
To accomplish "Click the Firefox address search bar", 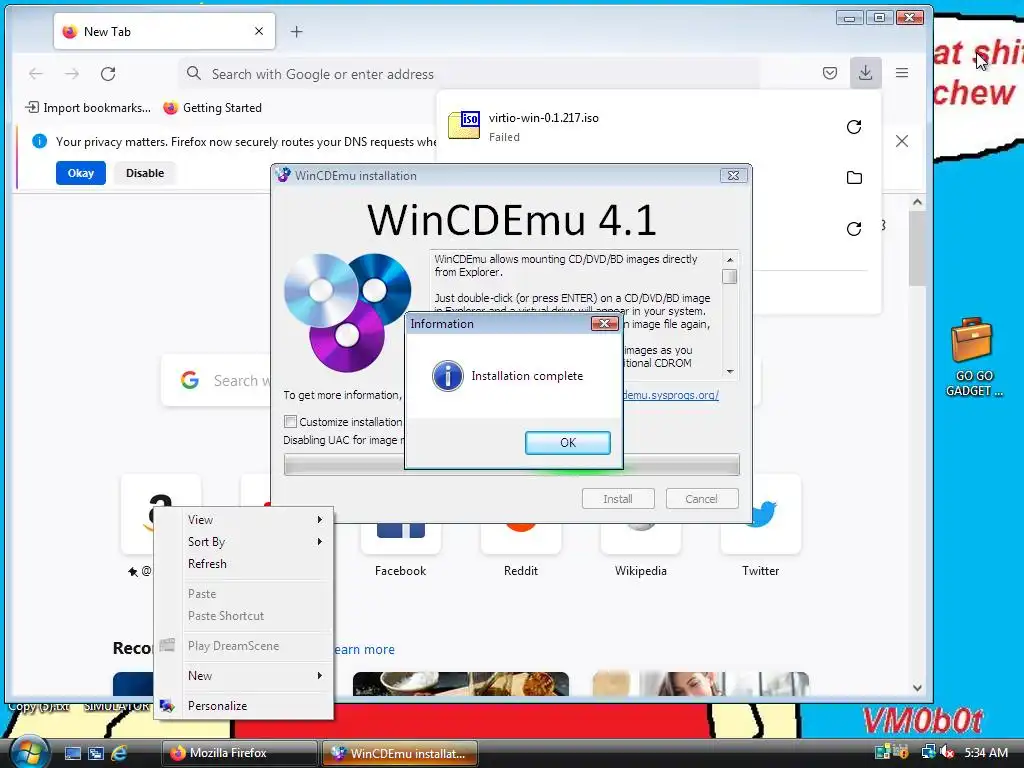I will tap(469, 74).
